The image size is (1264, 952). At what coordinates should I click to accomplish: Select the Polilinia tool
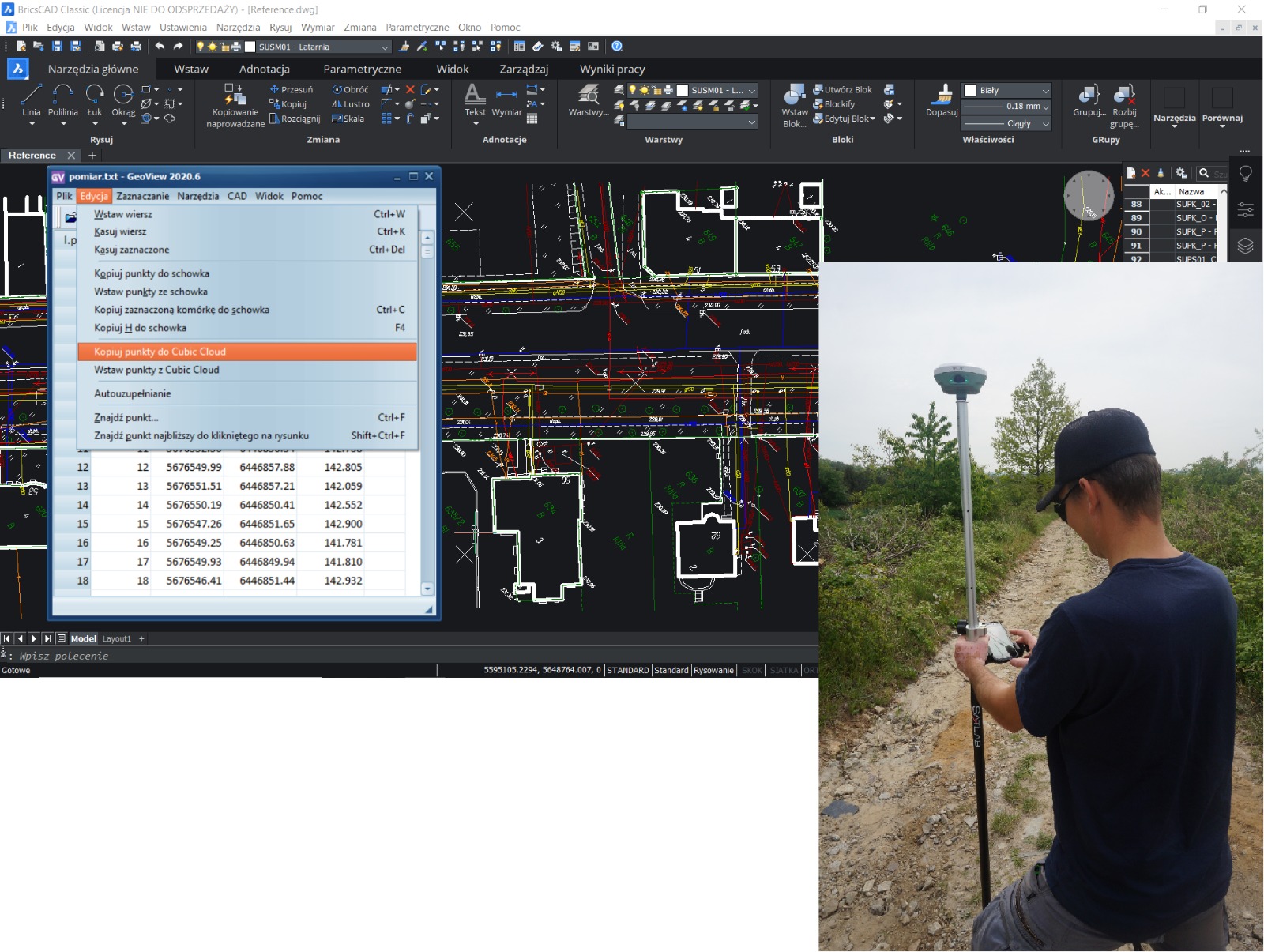(63, 100)
